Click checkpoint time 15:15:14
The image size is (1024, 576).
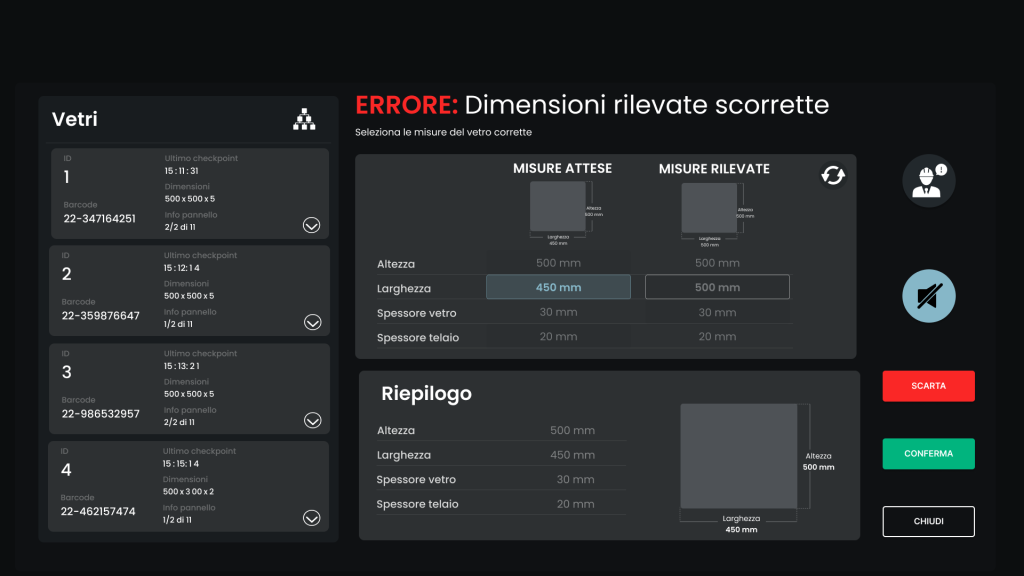tap(181, 464)
